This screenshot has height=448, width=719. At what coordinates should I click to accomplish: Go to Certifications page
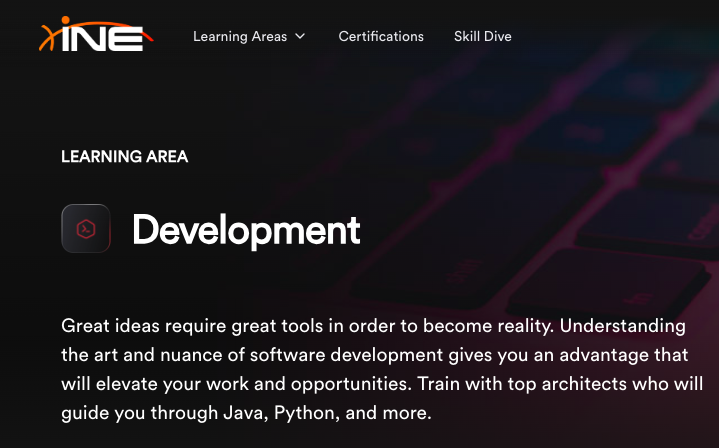[381, 36]
